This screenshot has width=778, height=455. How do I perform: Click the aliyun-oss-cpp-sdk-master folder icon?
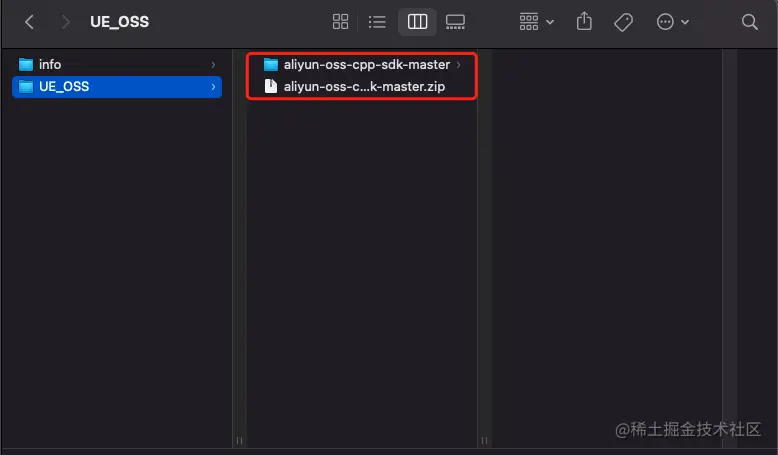271,65
